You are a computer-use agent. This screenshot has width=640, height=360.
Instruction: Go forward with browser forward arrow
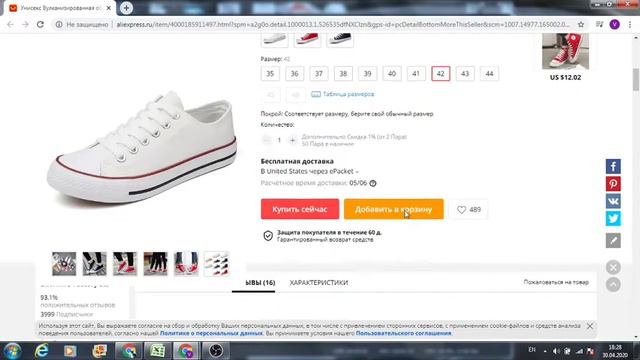[x=25, y=24]
